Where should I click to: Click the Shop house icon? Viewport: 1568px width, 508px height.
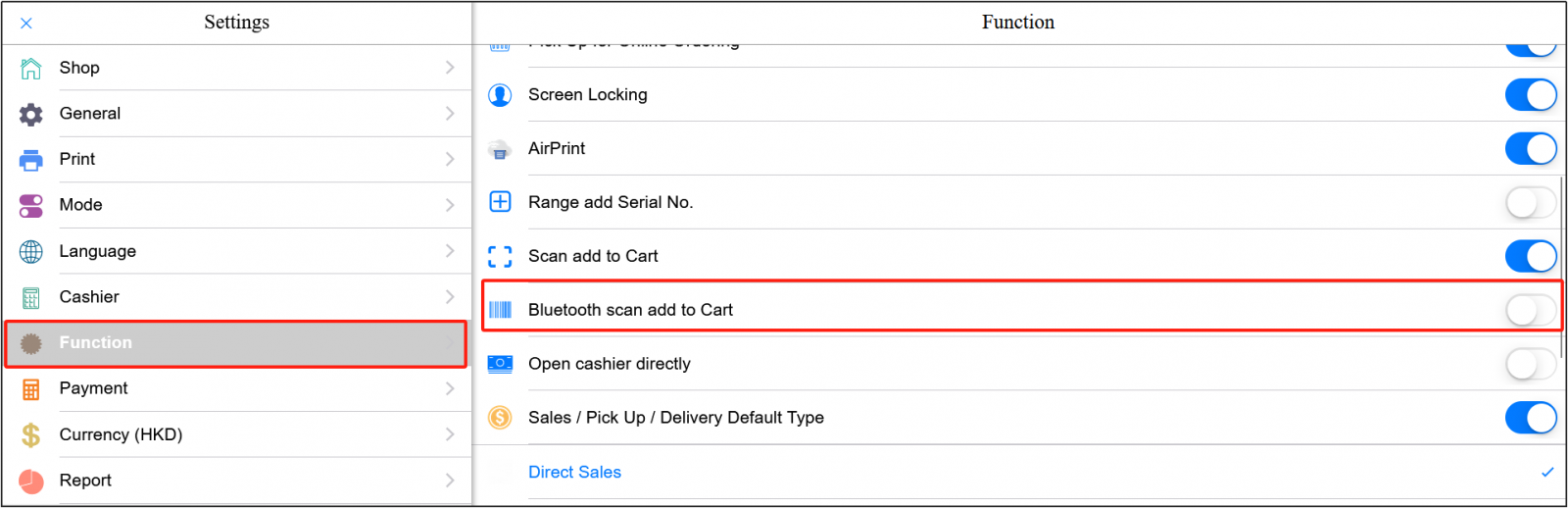31,68
